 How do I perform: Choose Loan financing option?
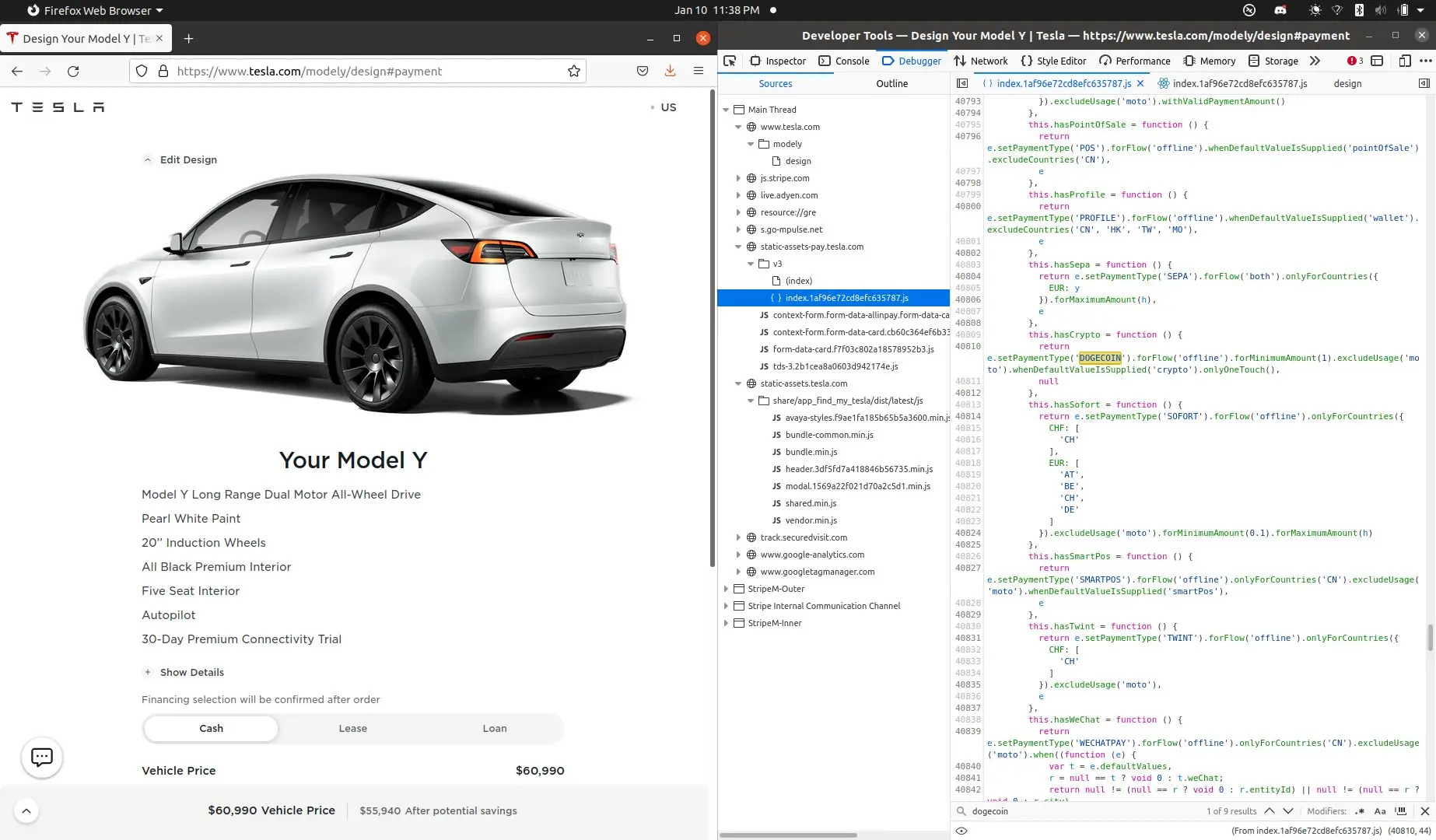coord(495,728)
